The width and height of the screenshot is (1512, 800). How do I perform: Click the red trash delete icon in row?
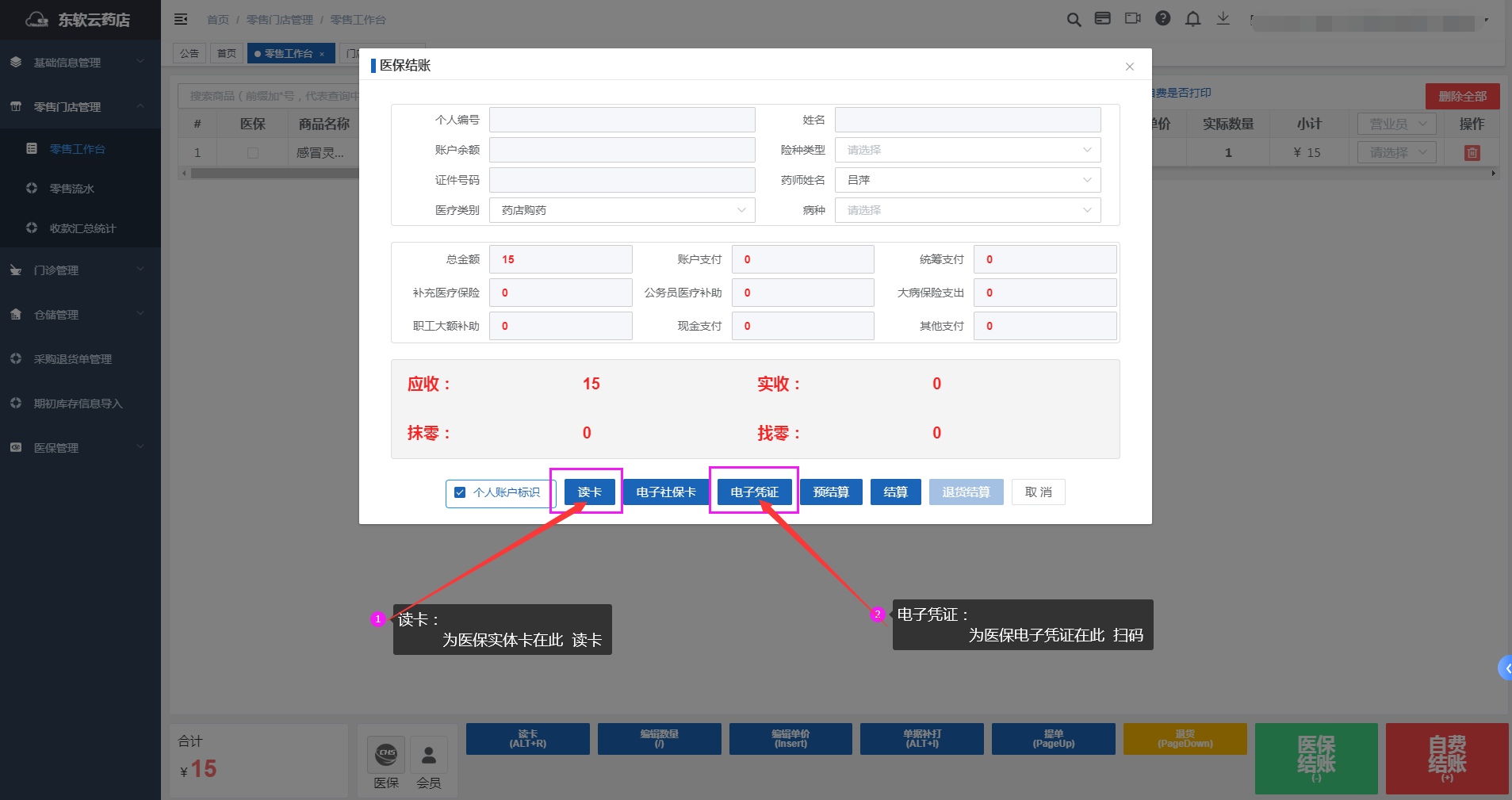pos(1472,153)
